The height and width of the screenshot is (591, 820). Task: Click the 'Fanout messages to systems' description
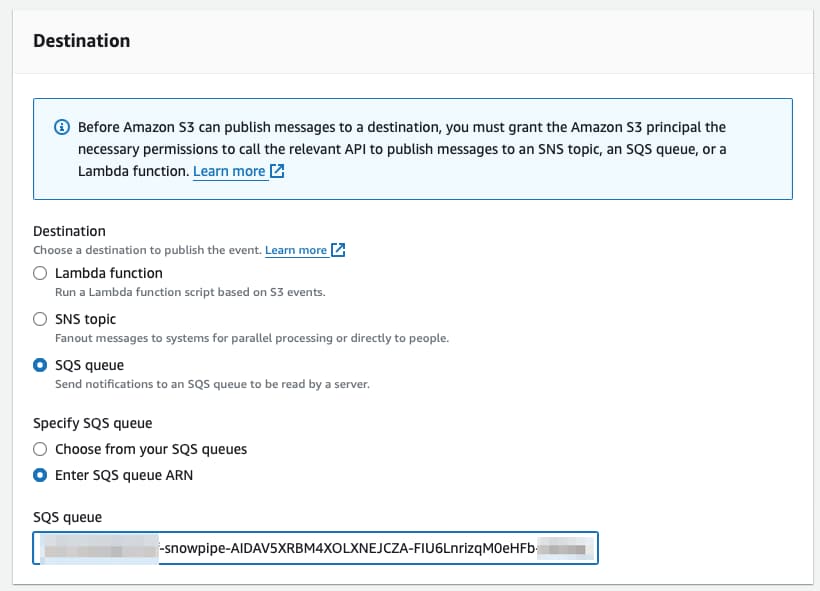pos(251,338)
